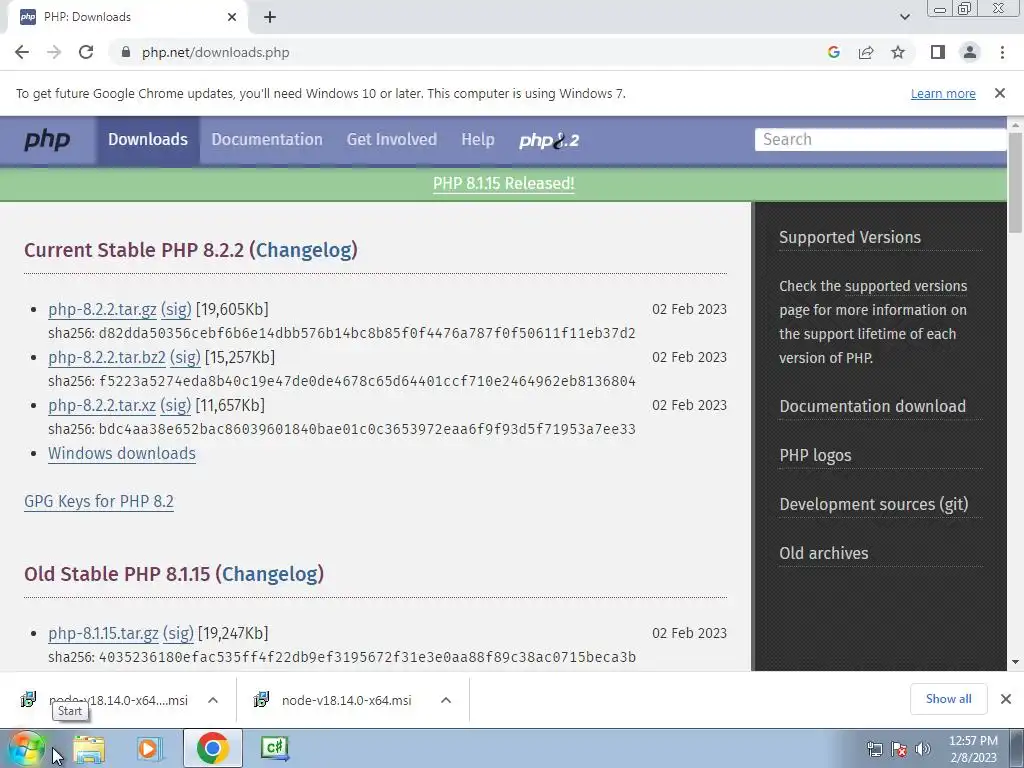Click the forward navigation arrow
1024x768 pixels.
[54, 52]
